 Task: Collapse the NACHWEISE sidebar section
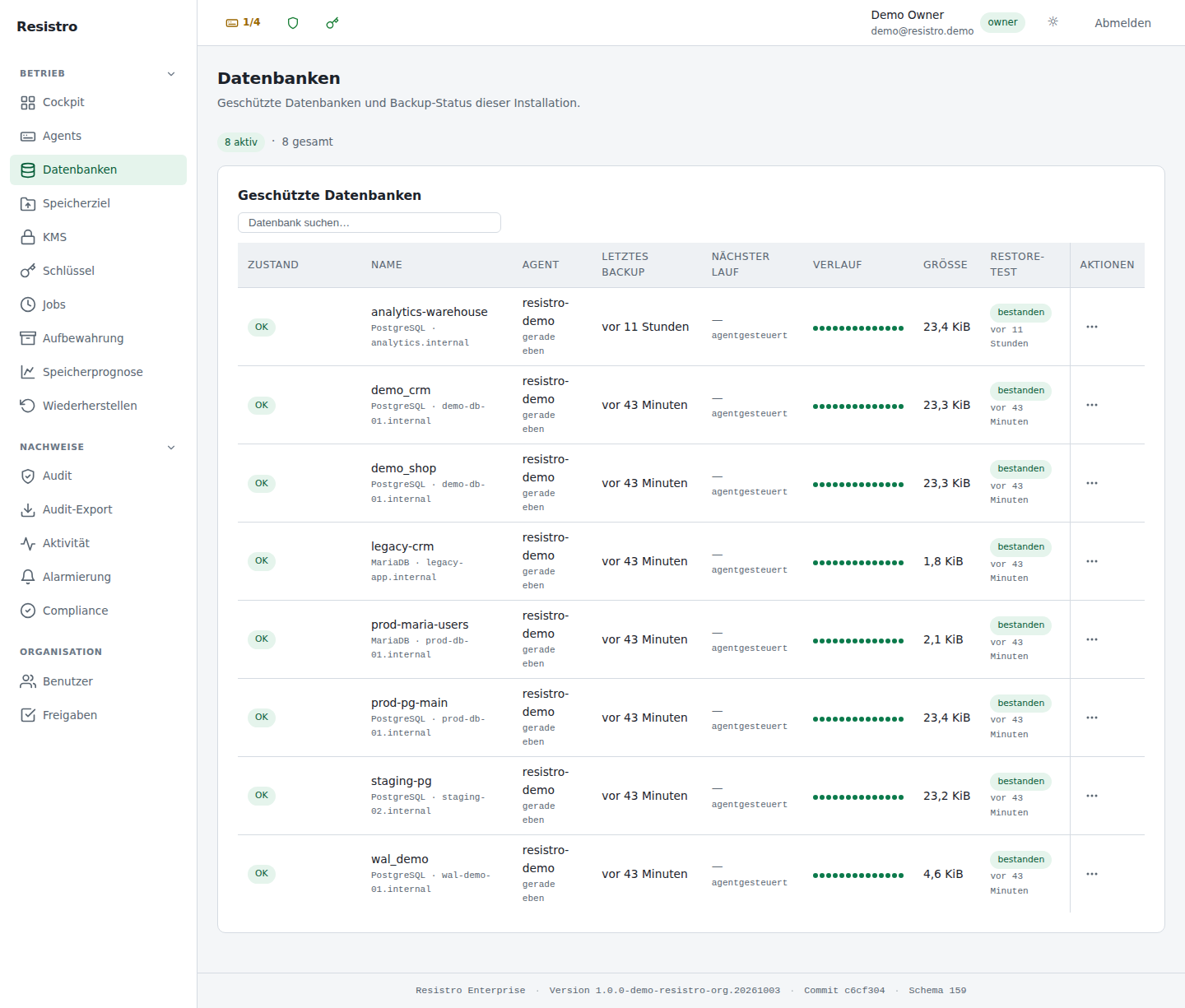click(98, 448)
